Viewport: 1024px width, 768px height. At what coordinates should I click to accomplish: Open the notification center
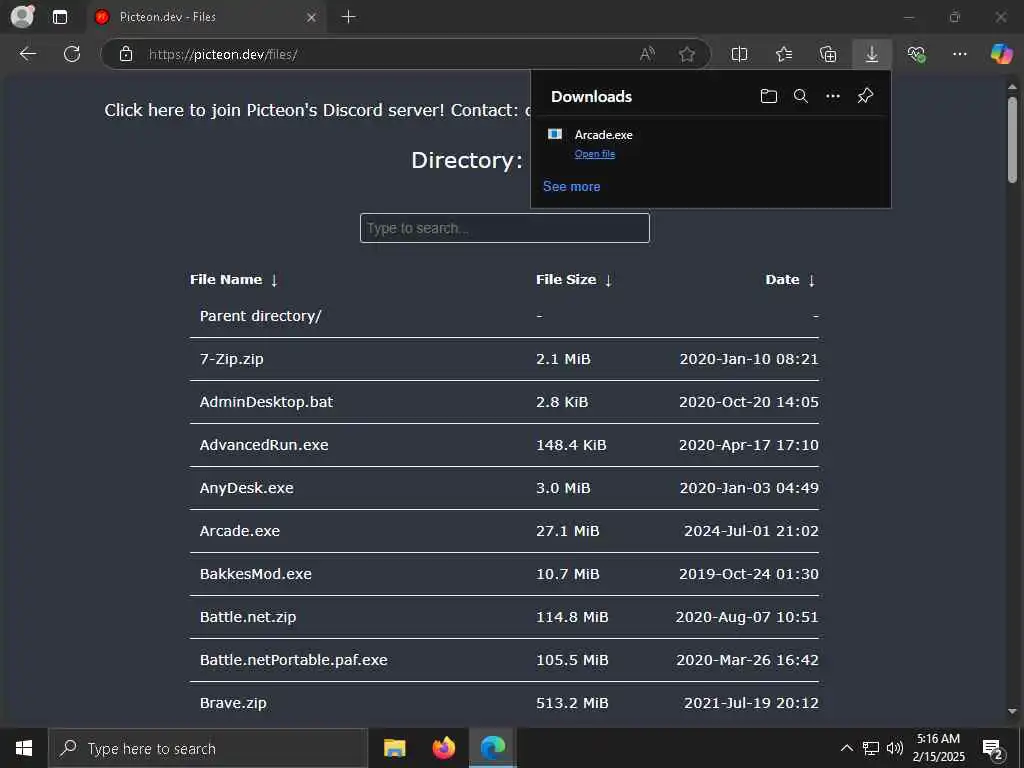[x=993, y=749]
